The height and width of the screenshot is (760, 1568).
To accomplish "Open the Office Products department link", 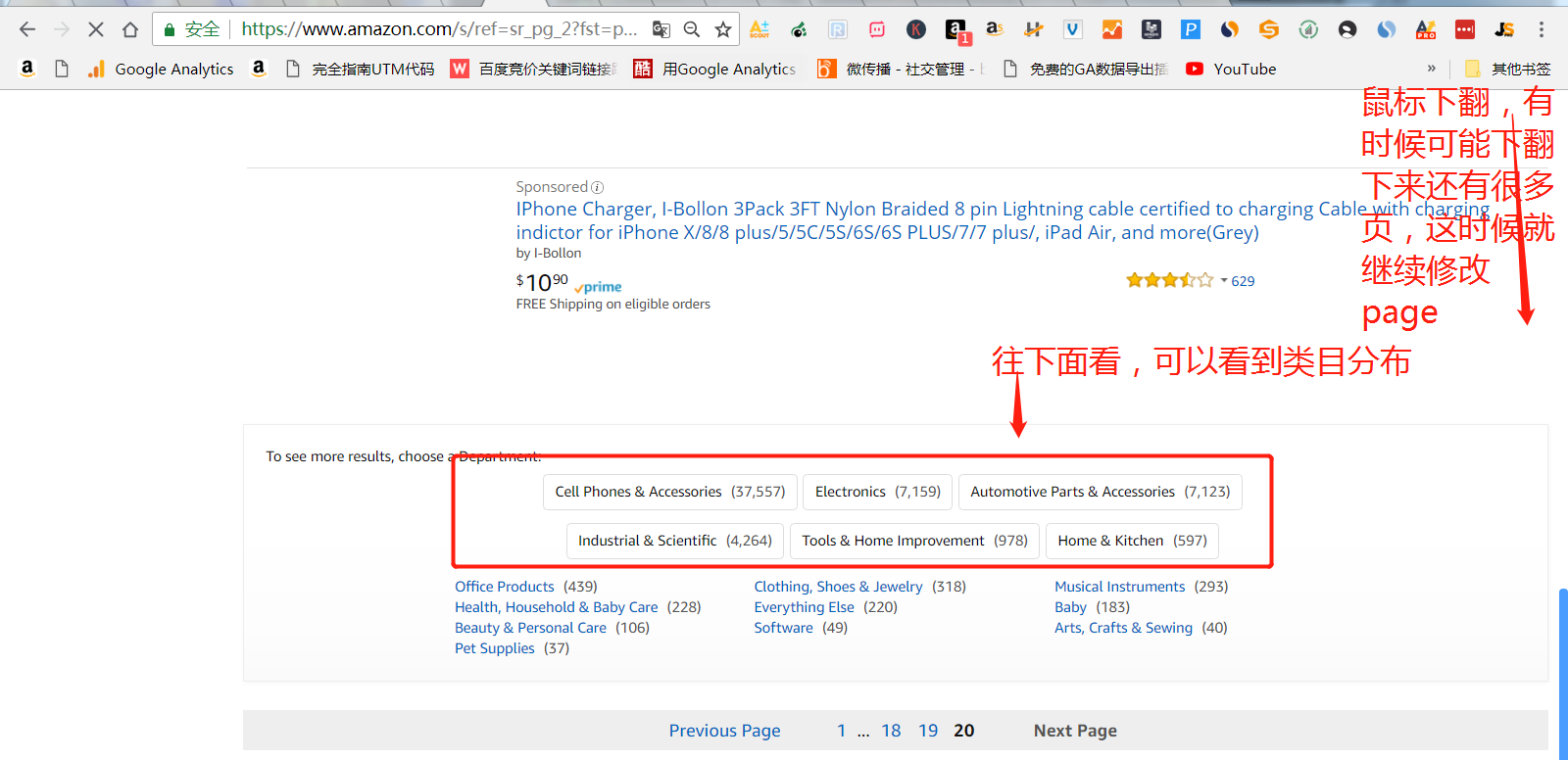I will click(505, 587).
